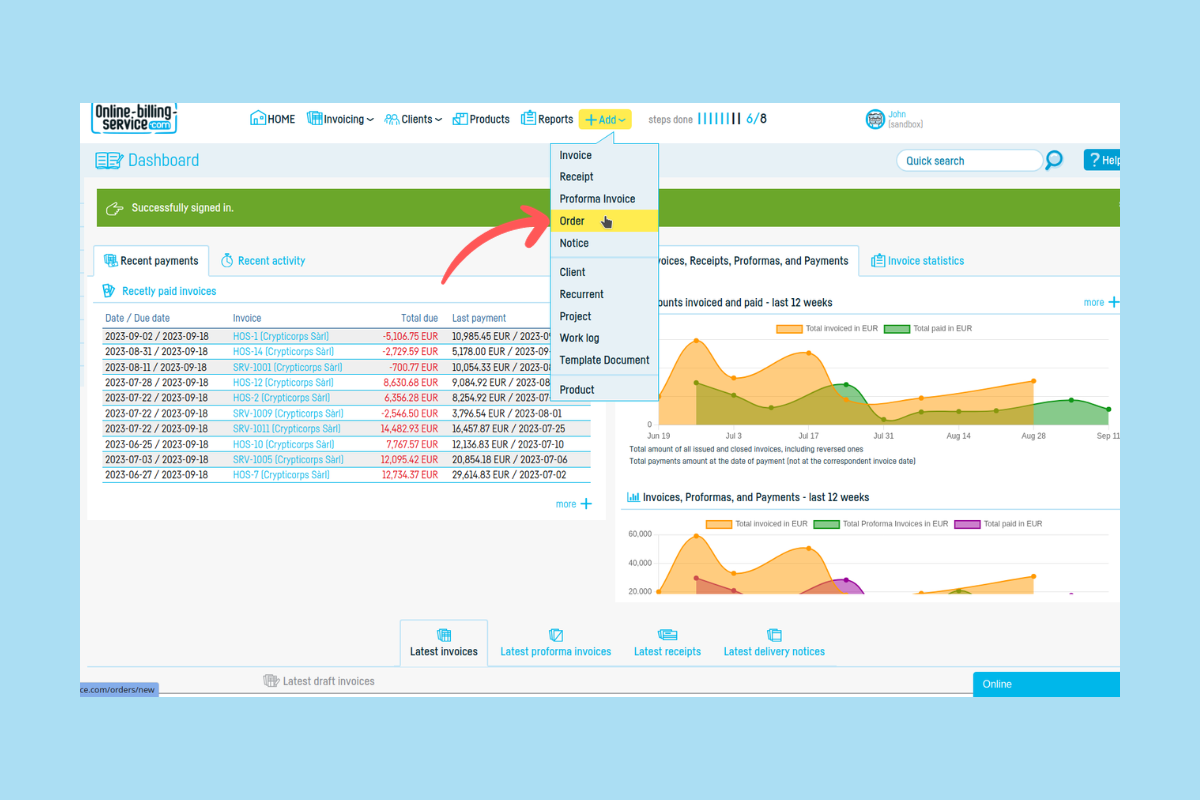Collapse the Add dropdown menu
Viewport: 1200px width, 800px height.
point(605,120)
